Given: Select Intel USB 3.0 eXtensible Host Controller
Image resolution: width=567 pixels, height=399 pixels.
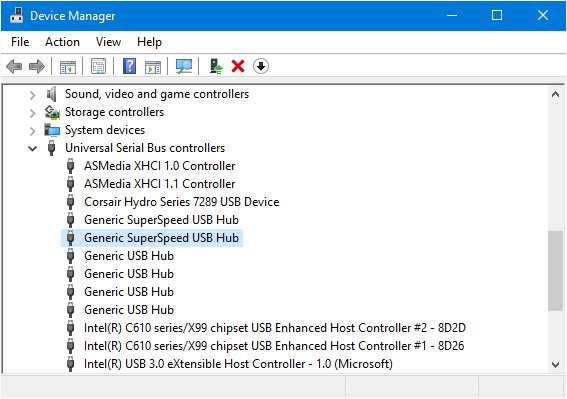Looking at the screenshot, I should pyautogui.click(x=238, y=364).
